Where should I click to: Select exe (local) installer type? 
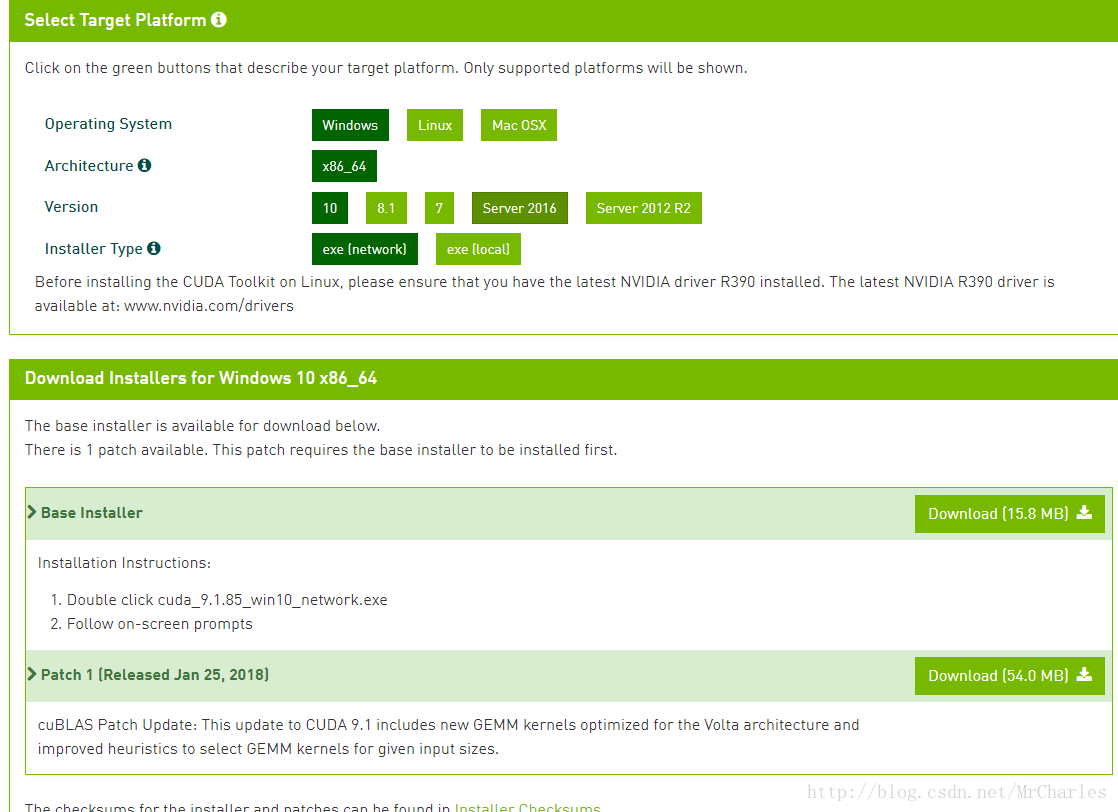(478, 250)
